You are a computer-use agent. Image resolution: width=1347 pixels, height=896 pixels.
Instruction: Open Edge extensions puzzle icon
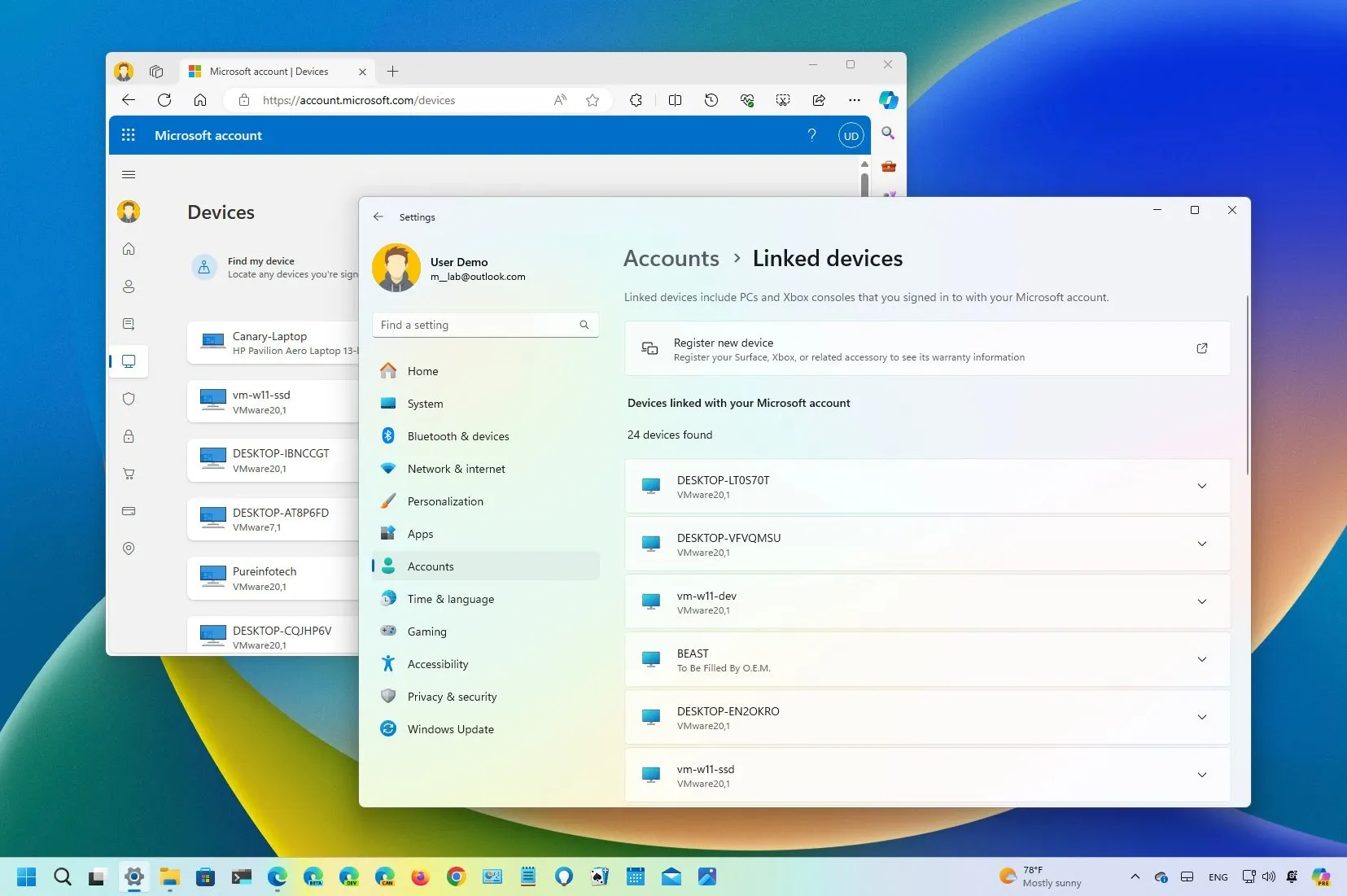(x=636, y=100)
